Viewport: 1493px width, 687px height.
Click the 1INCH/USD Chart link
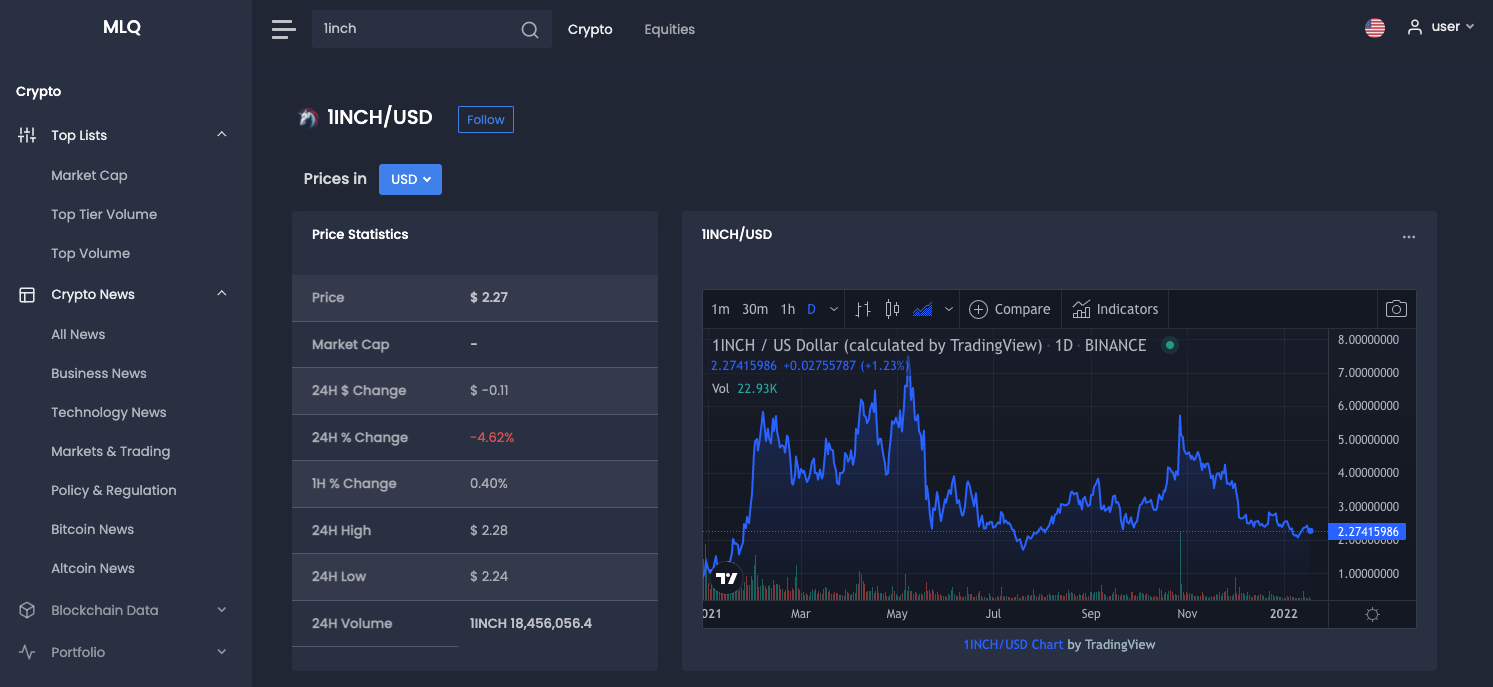tap(1013, 644)
